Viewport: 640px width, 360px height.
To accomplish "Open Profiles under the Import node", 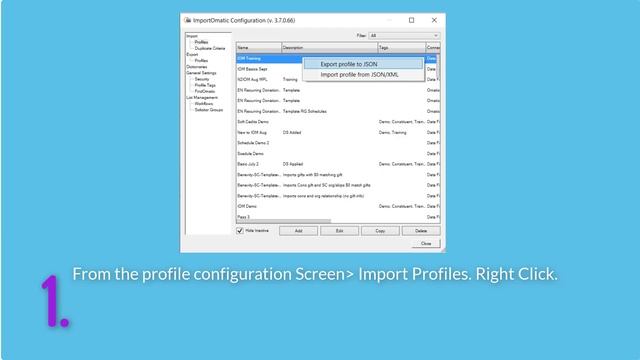I will pyautogui.click(x=201, y=42).
